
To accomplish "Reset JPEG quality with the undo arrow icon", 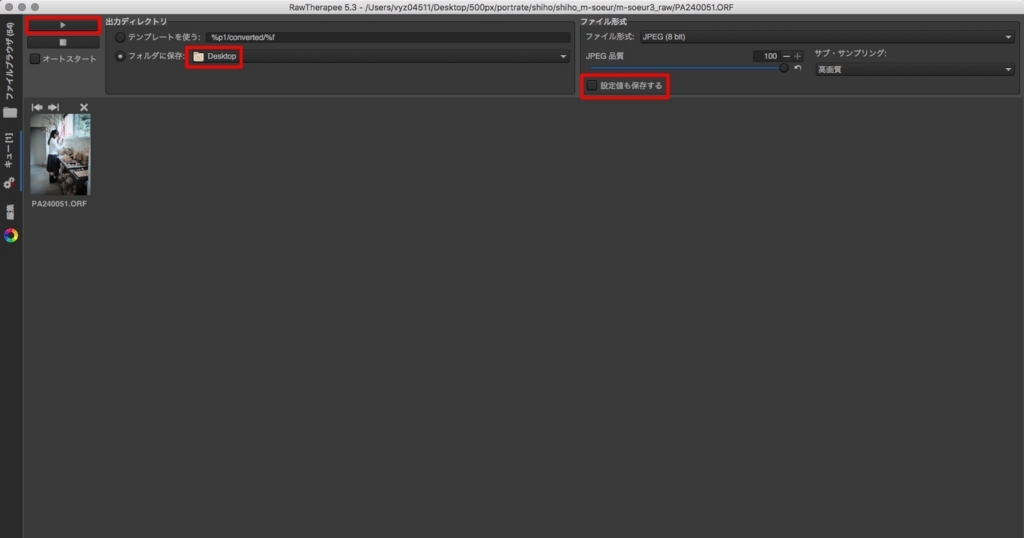I will pos(797,68).
